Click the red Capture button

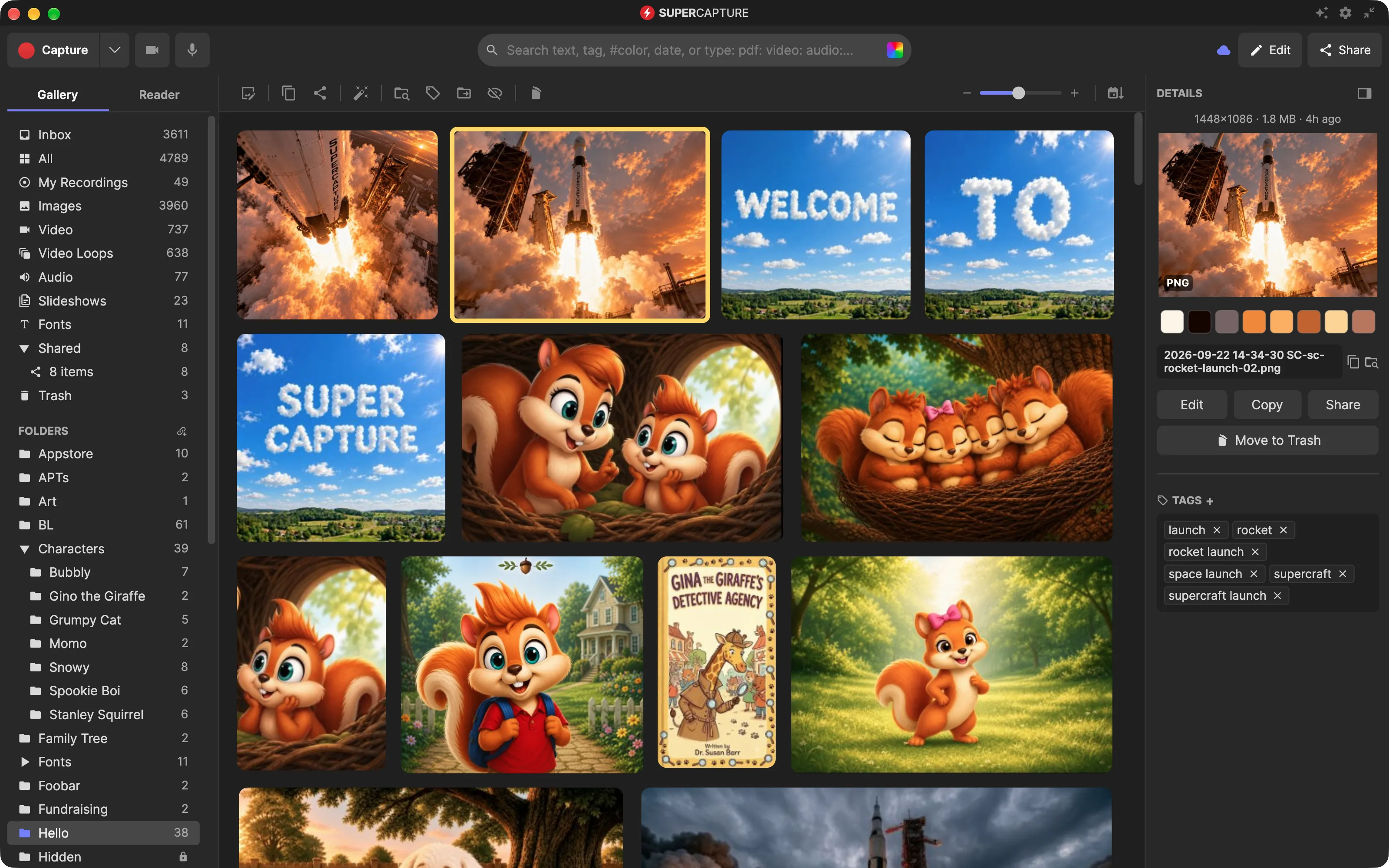(x=53, y=50)
